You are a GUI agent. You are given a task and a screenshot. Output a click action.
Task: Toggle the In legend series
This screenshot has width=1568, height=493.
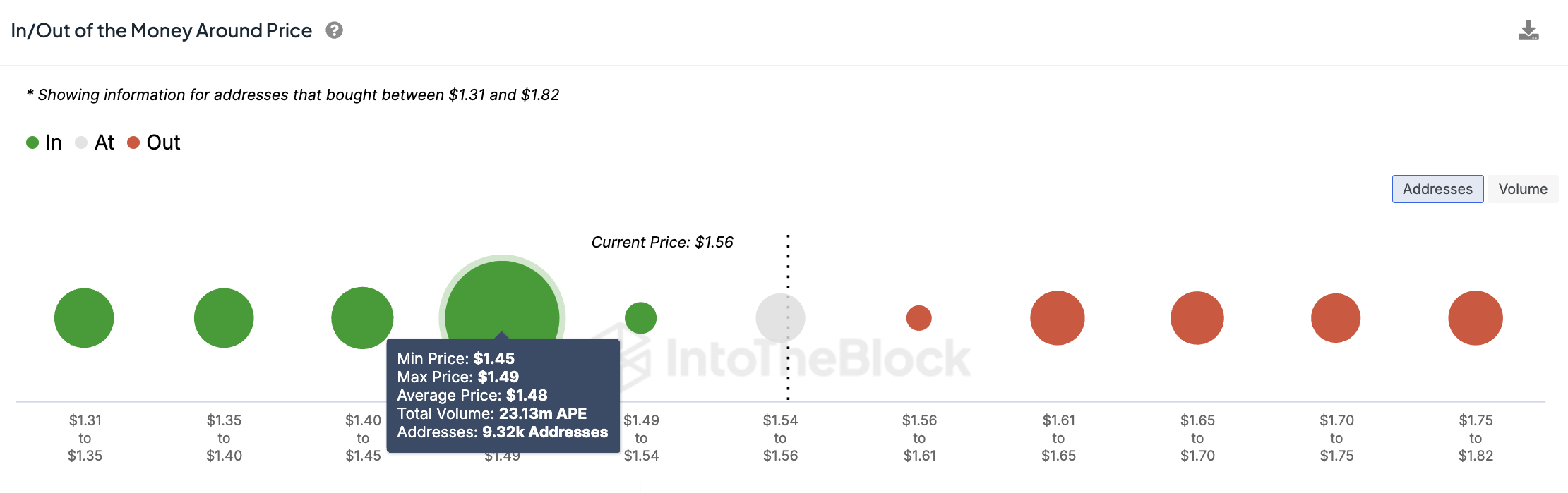(x=44, y=142)
